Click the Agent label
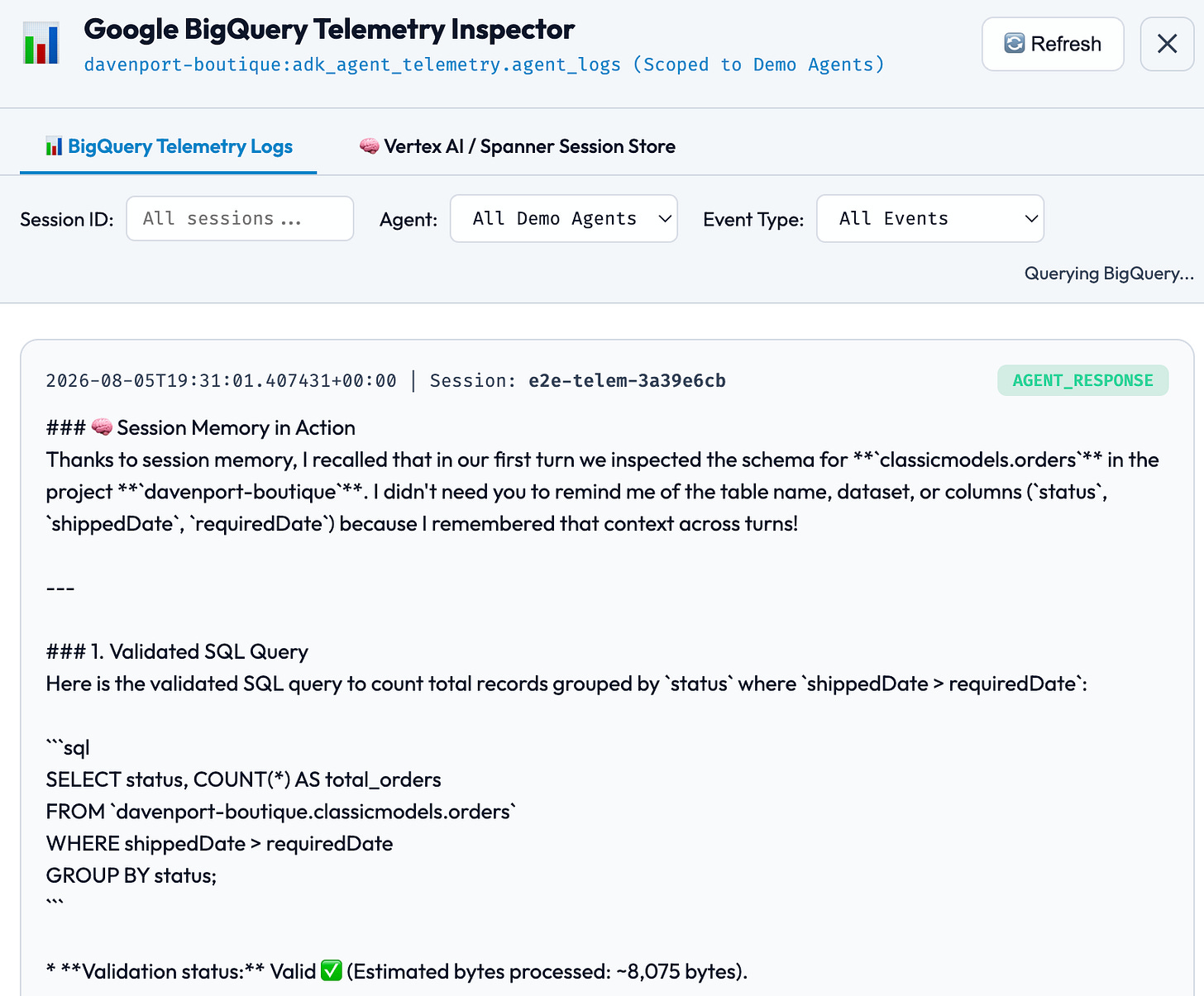 pos(408,219)
